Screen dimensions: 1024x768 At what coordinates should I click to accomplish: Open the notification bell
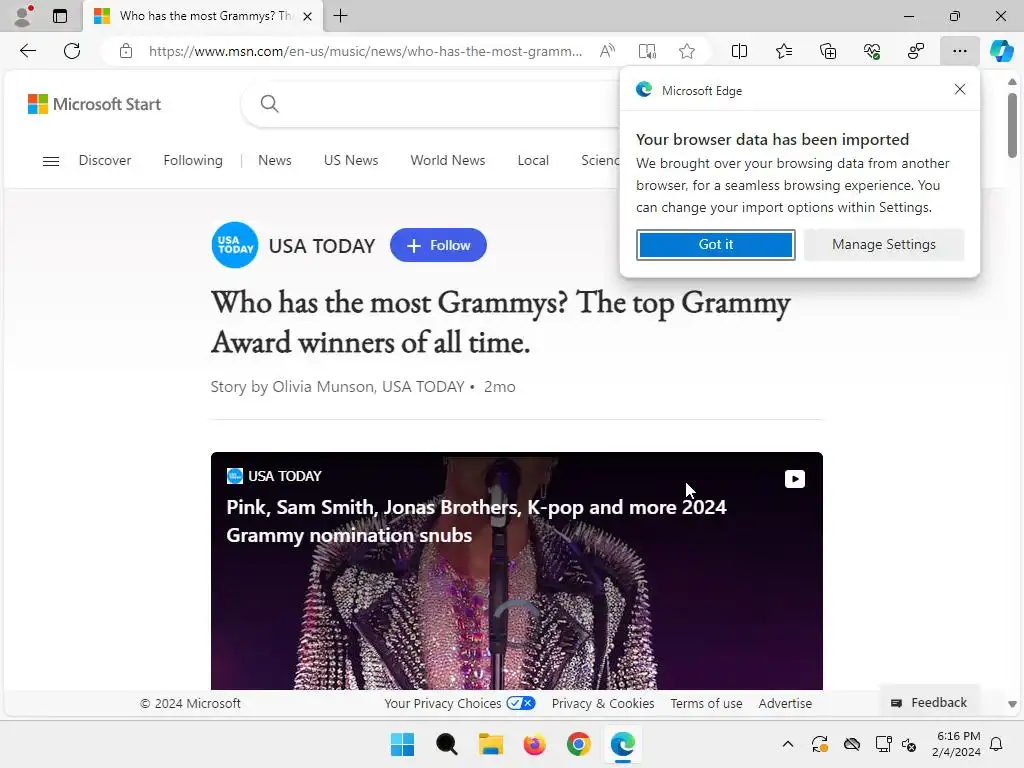coord(997,744)
